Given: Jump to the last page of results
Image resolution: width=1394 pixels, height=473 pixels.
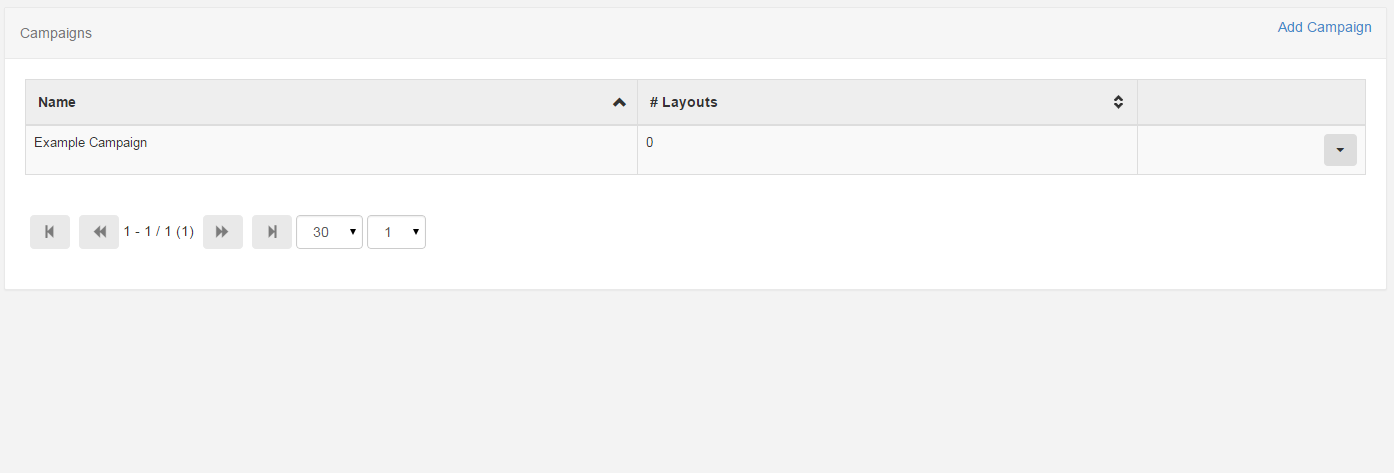Looking at the screenshot, I should [272, 232].
